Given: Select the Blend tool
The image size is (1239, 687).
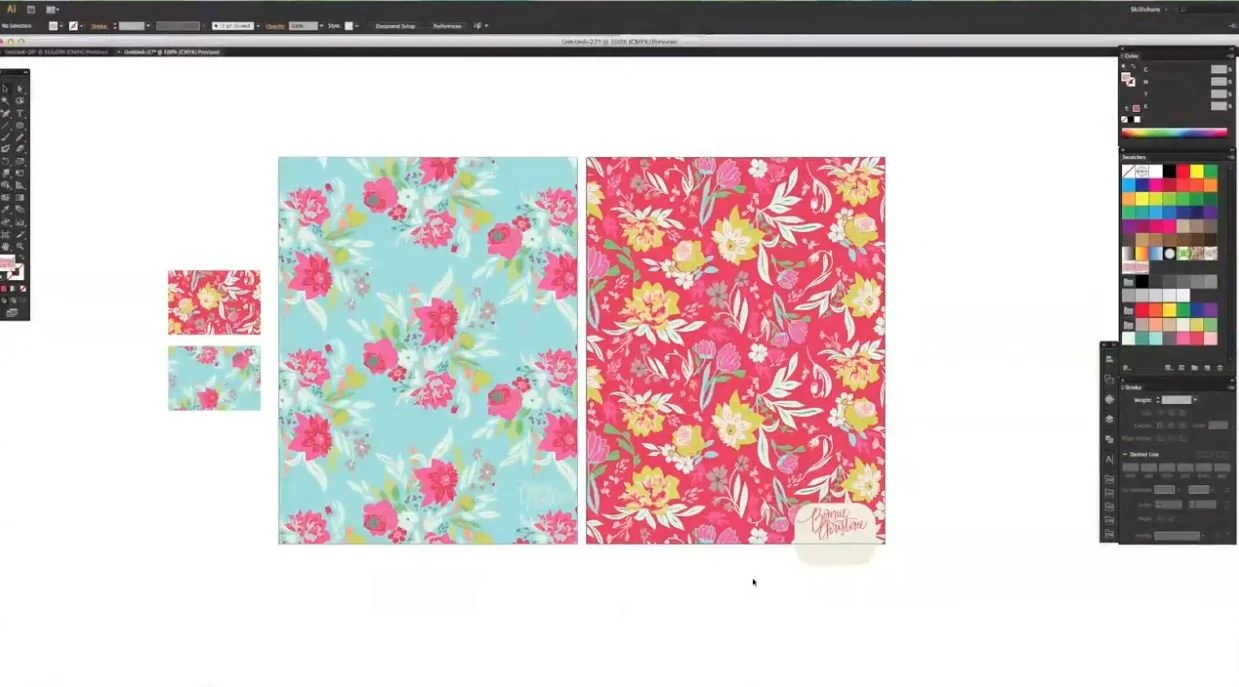Looking at the screenshot, I should tap(20, 209).
